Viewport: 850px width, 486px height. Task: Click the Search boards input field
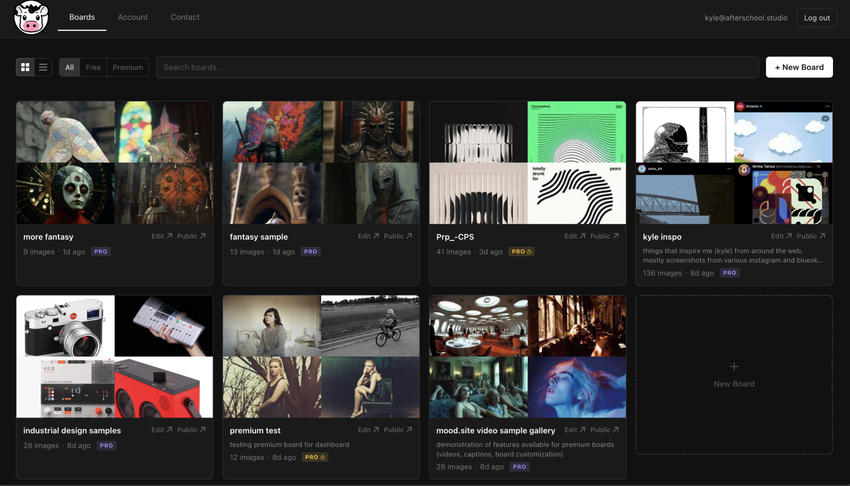457,67
